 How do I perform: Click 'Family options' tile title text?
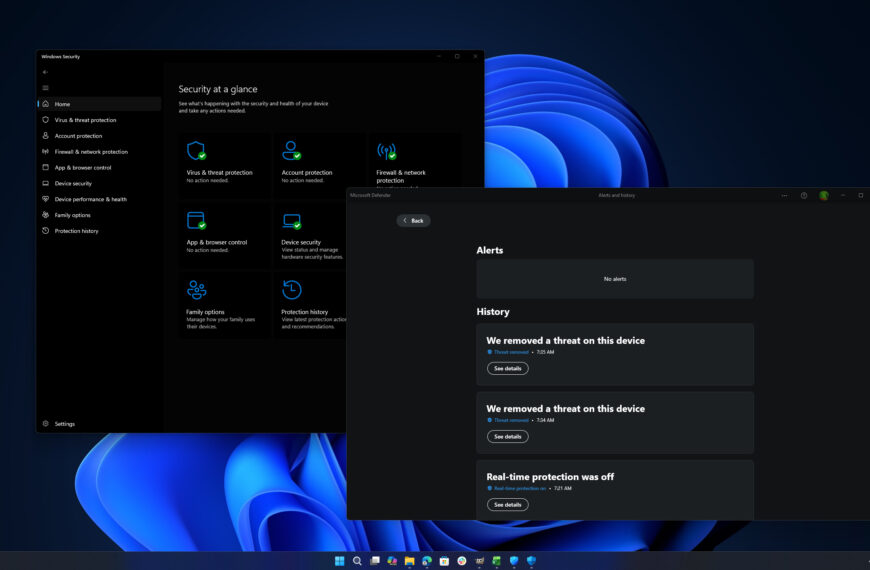(x=205, y=312)
